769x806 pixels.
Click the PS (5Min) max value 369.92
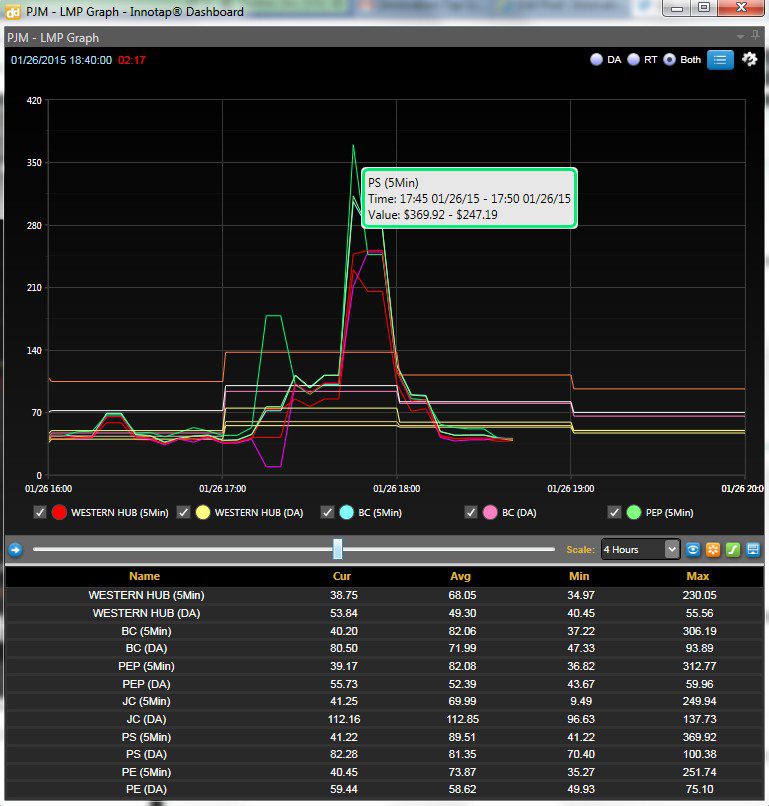click(x=700, y=737)
